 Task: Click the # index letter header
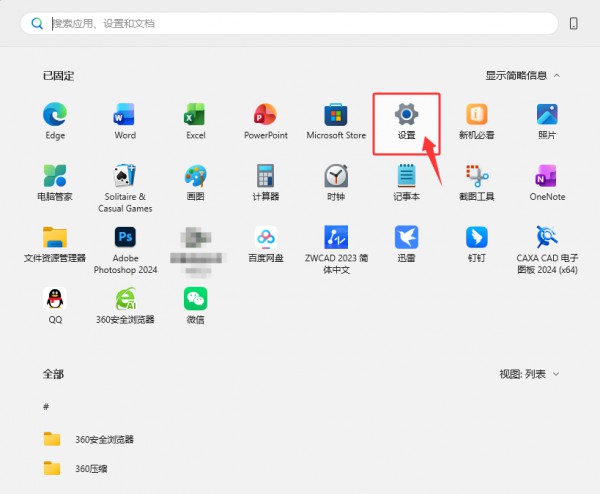[46, 406]
